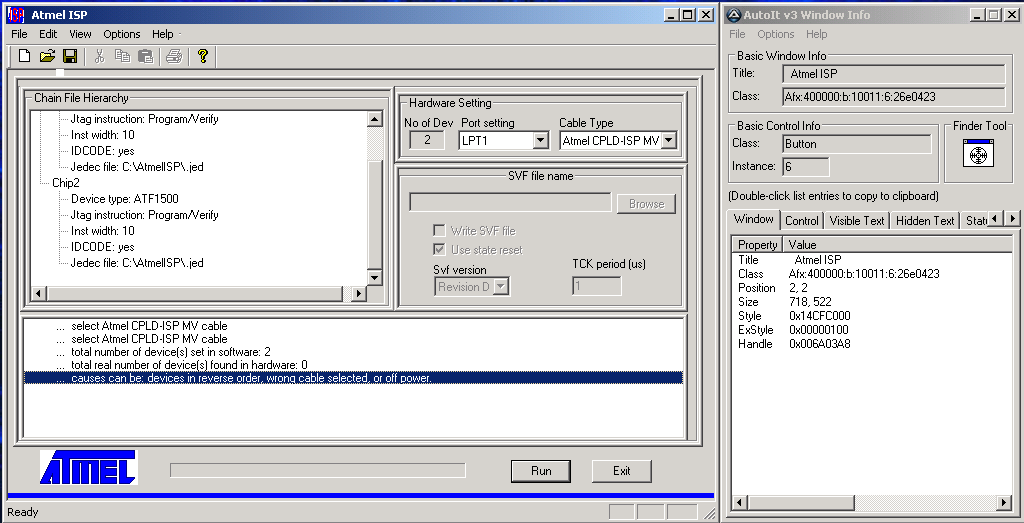The image size is (1024, 523).
Task: Select the highlighted causes can be log line
Action: tap(353, 378)
